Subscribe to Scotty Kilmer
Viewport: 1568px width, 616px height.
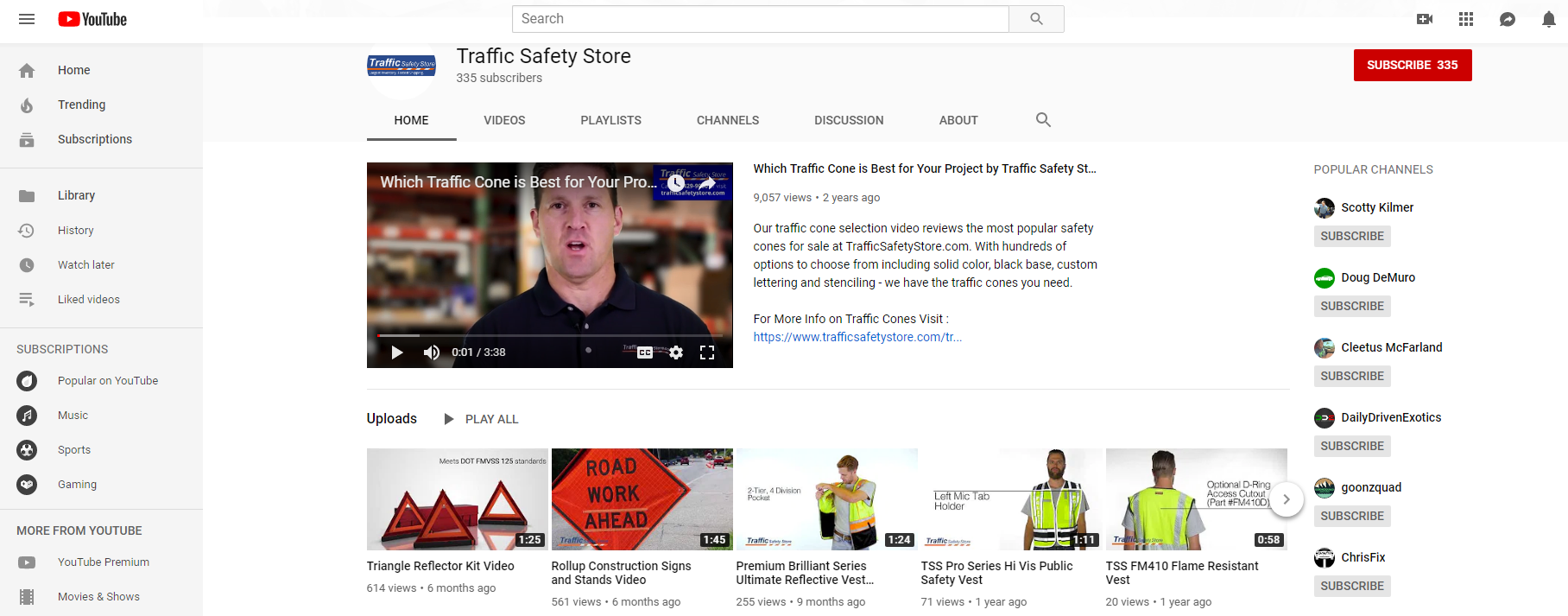click(1352, 236)
